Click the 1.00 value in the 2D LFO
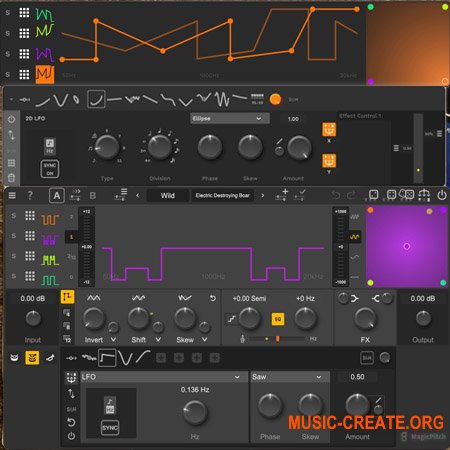450x450 pixels. 293,119
